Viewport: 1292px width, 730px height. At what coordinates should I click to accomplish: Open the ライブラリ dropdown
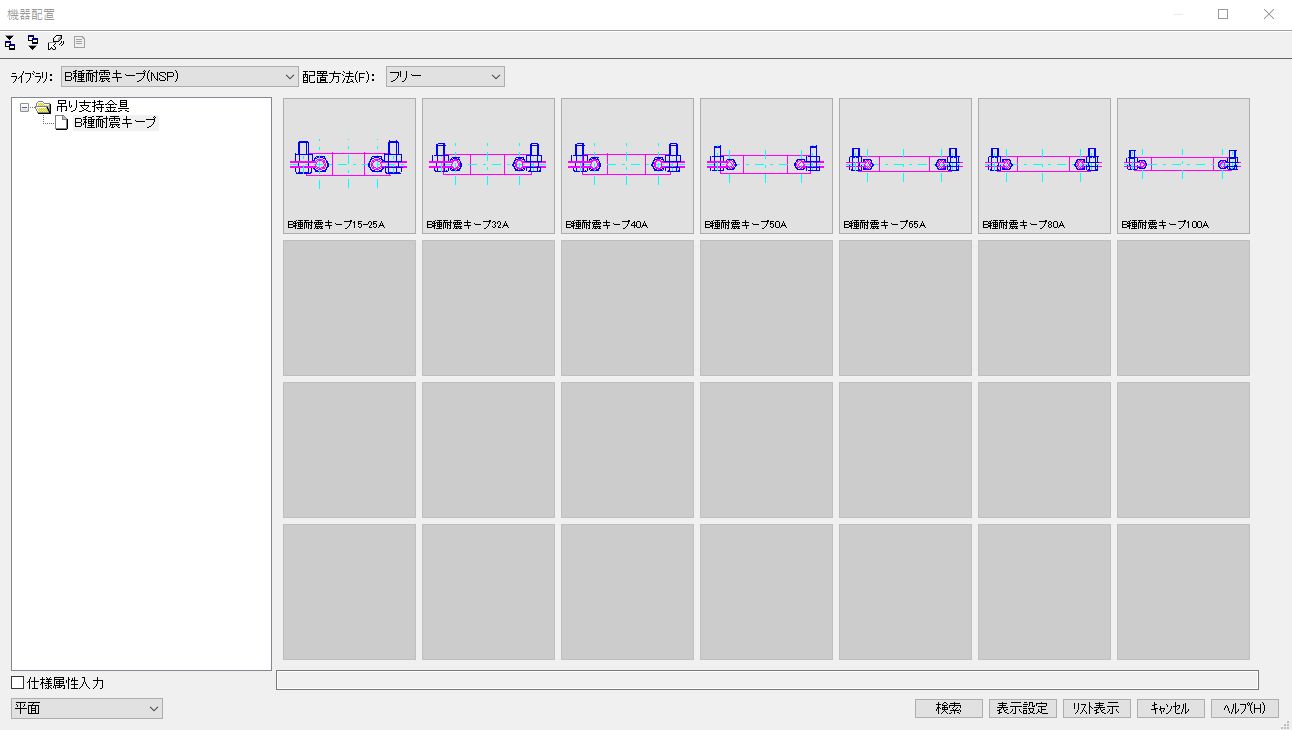179,77
